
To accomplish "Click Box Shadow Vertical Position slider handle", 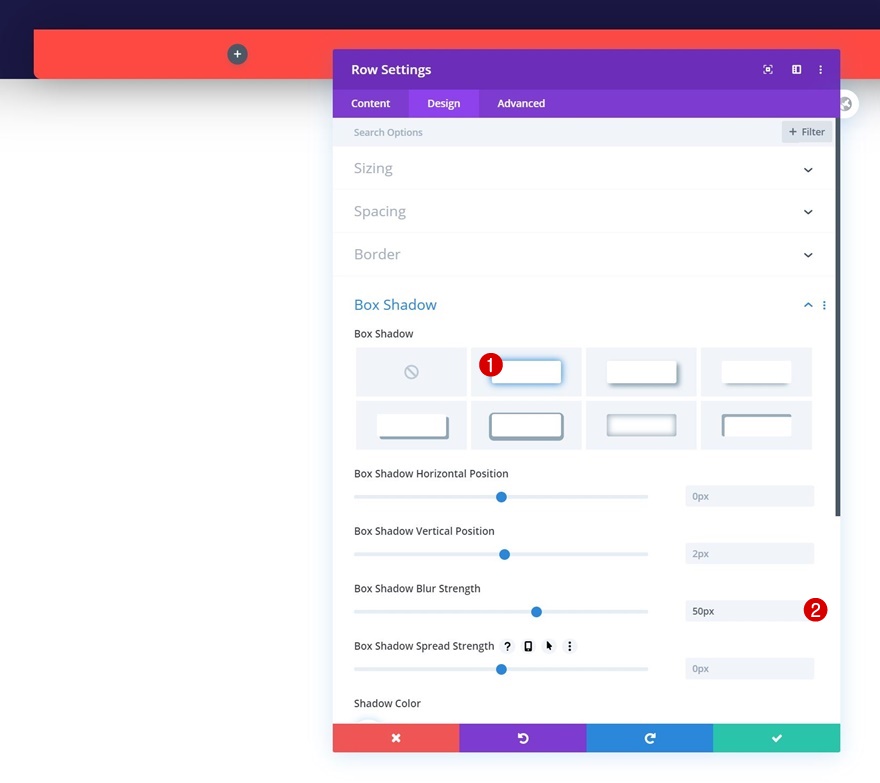I will point(505,555).
